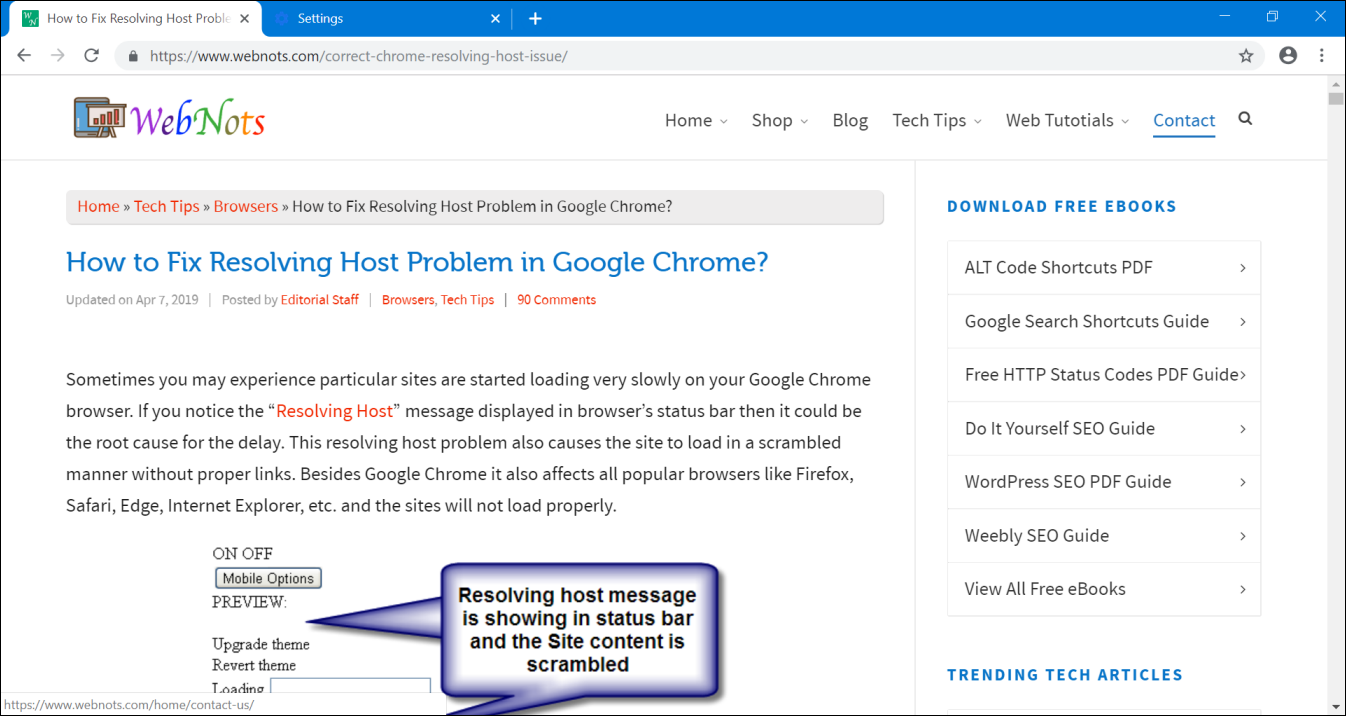Click the WebNots logo

(x=170, y=119)
